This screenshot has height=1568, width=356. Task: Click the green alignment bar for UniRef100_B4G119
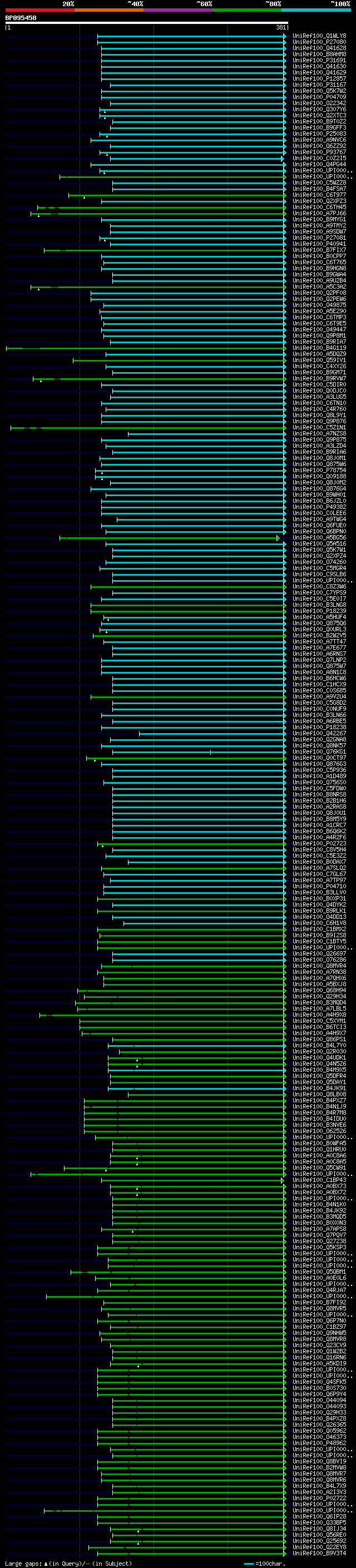[146, 348]
